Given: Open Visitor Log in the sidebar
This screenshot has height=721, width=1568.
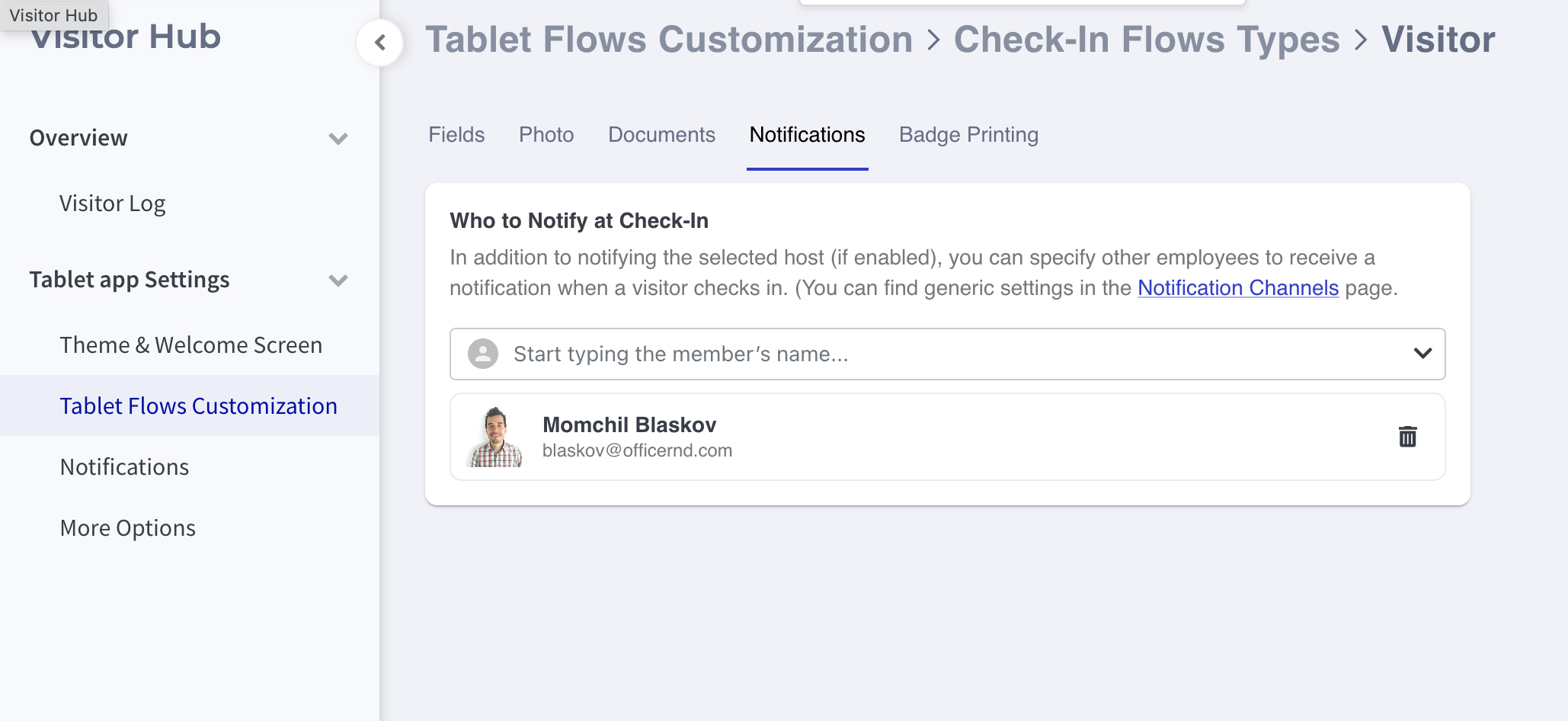Looking at the screenshot, I should [x=113, y=203].
